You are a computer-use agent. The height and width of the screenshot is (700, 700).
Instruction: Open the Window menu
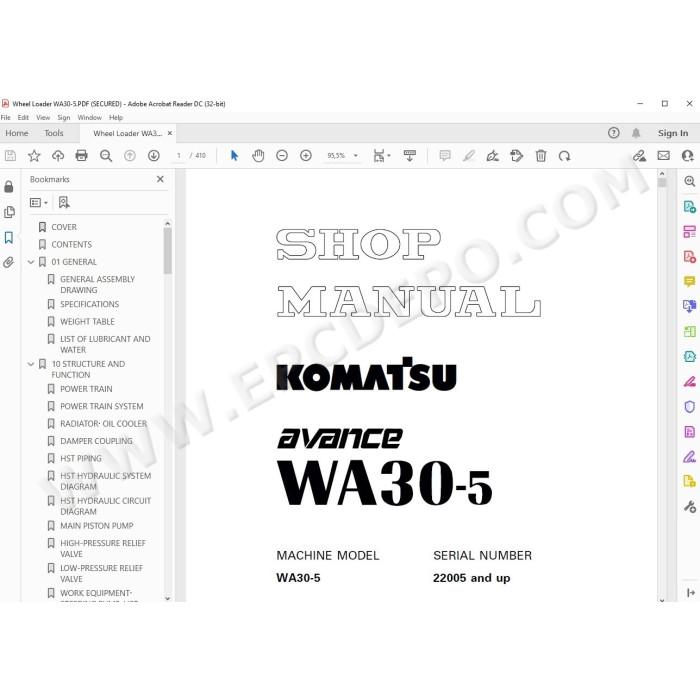(x=89, y=117)
